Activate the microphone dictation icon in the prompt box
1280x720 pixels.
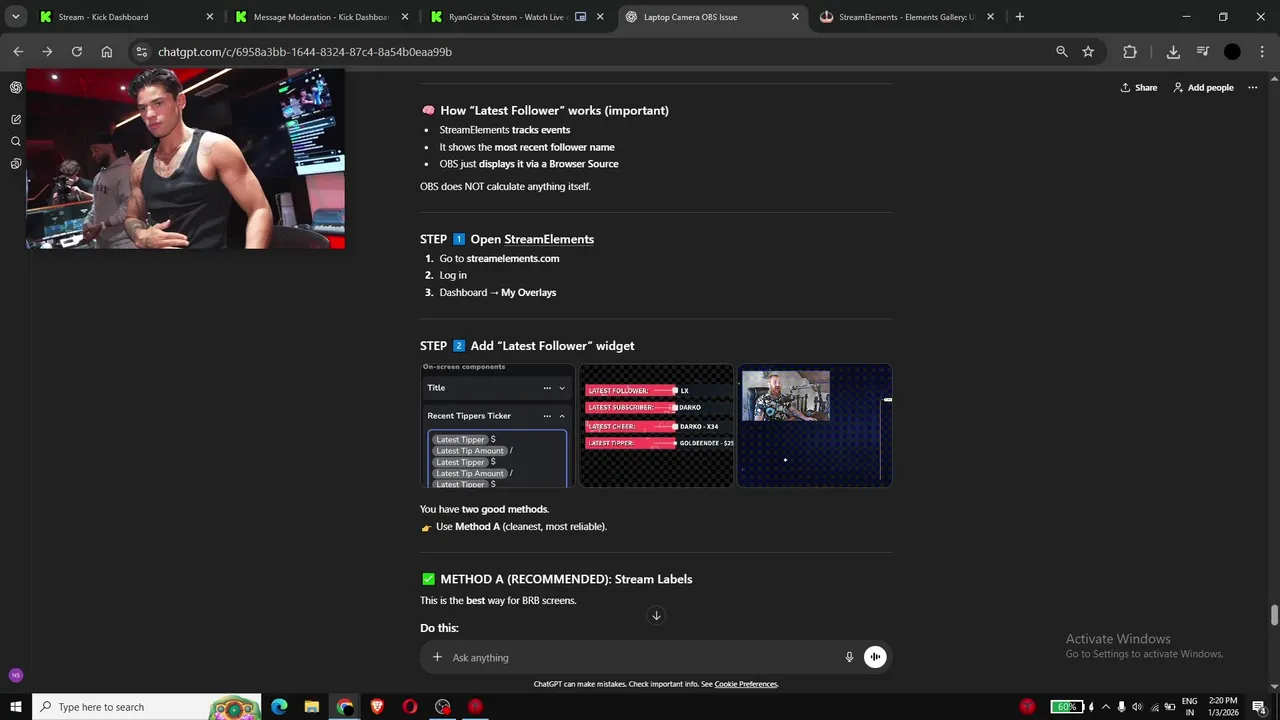click(849, 657)
